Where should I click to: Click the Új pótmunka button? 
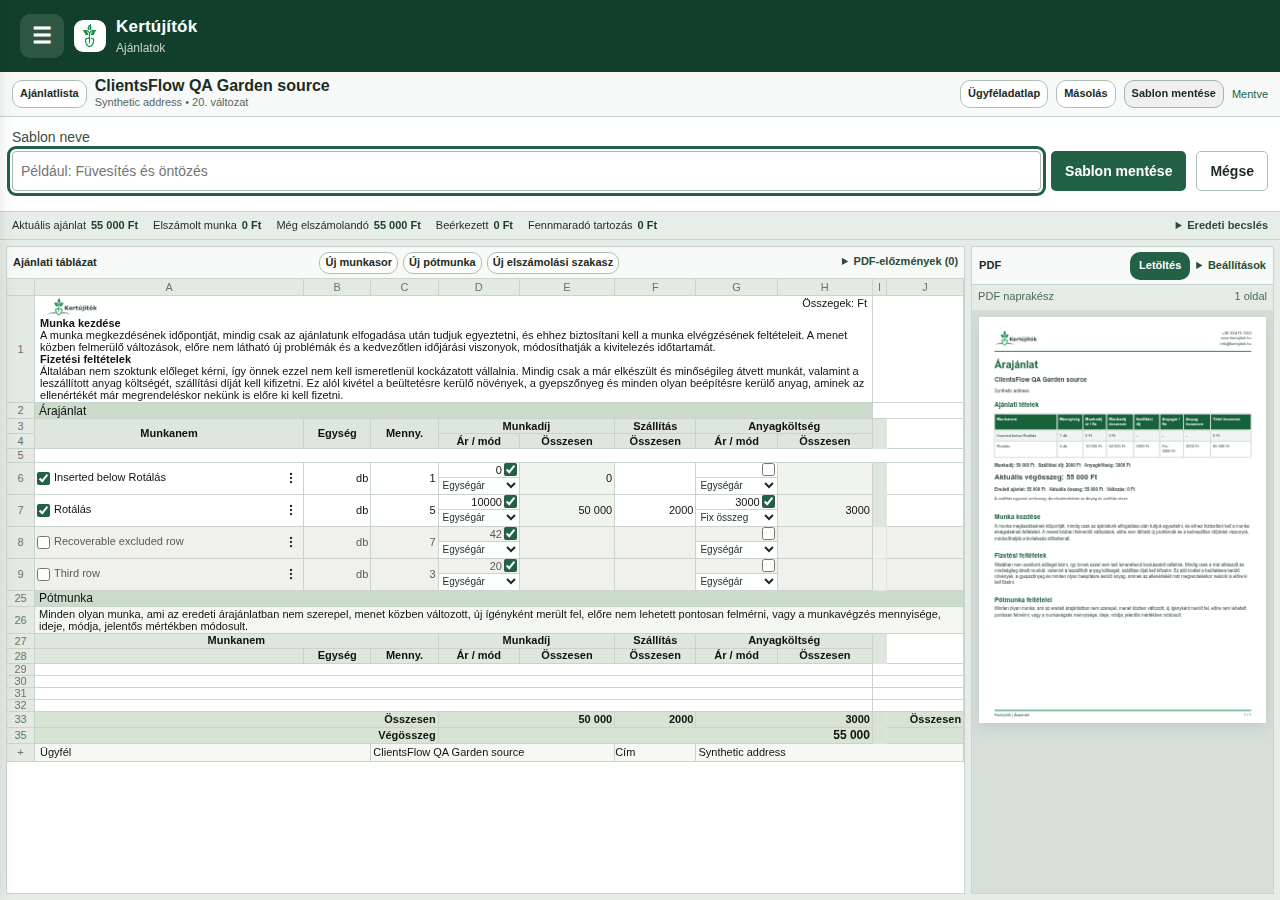[x=442, y=263]
